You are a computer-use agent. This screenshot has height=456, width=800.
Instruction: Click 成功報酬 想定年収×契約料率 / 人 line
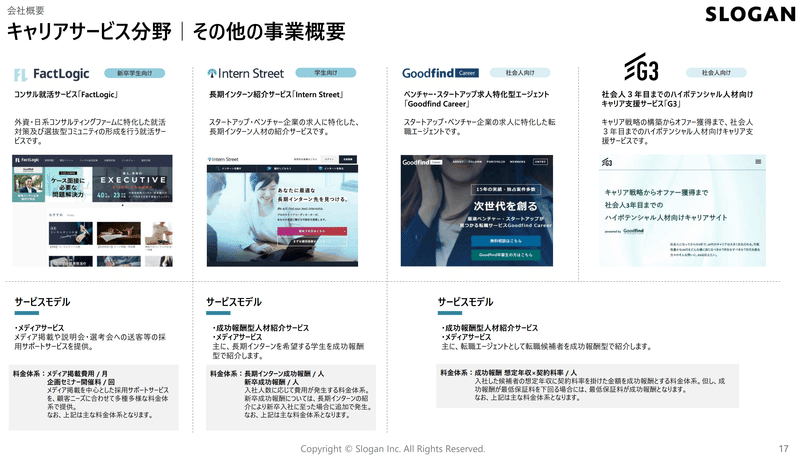click(x=526, y=373)
